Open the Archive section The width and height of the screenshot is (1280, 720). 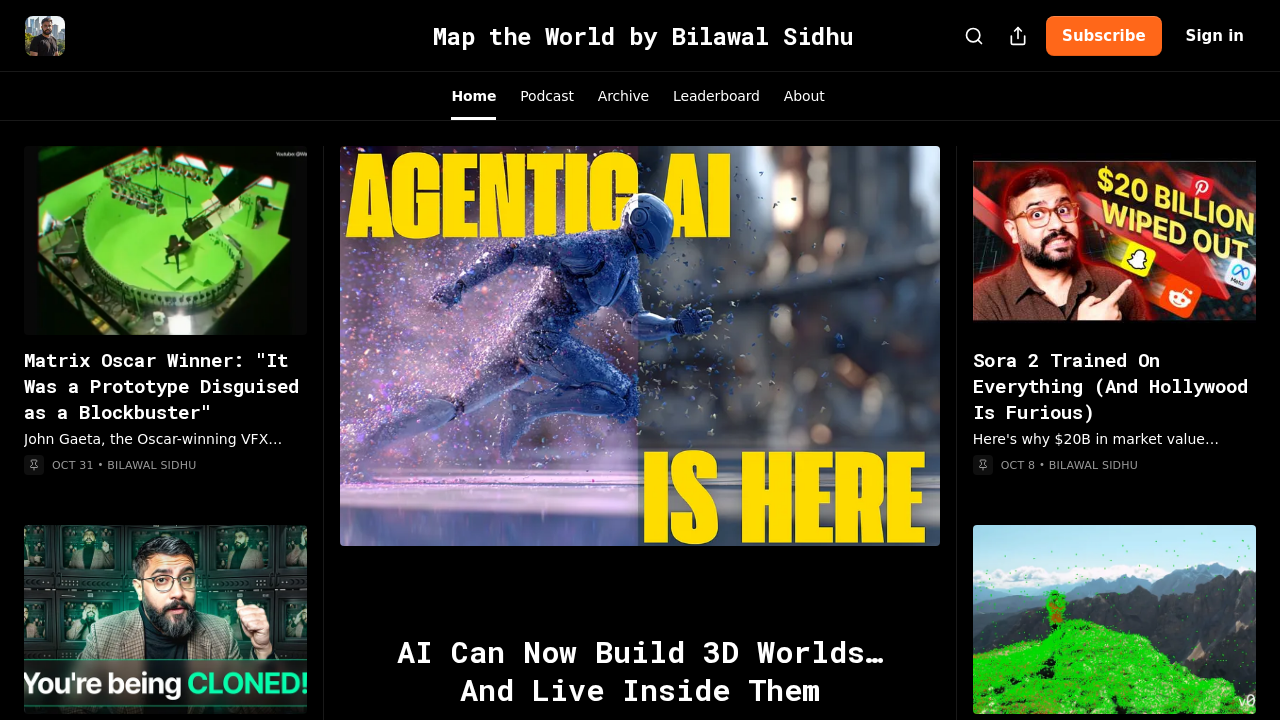tap(622, 95)
